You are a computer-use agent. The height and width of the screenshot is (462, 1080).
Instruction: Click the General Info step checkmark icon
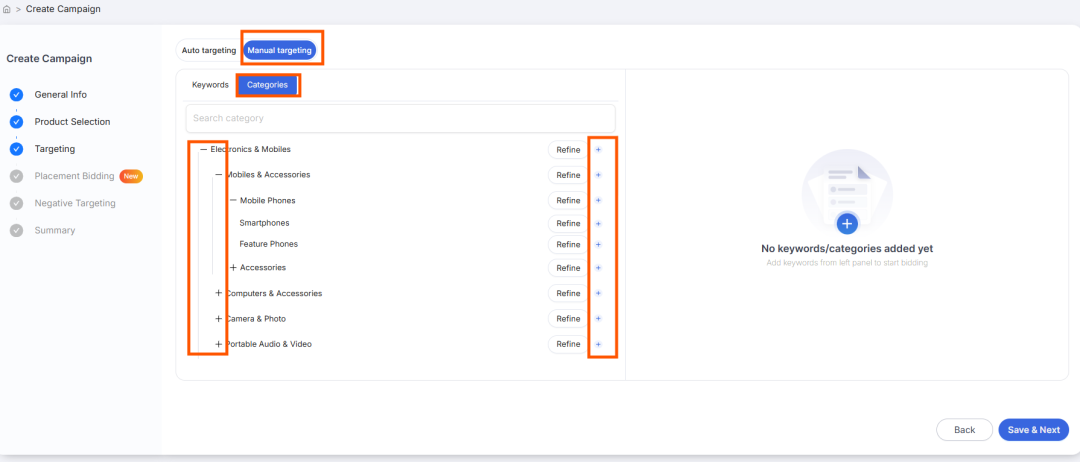[17, 95]
